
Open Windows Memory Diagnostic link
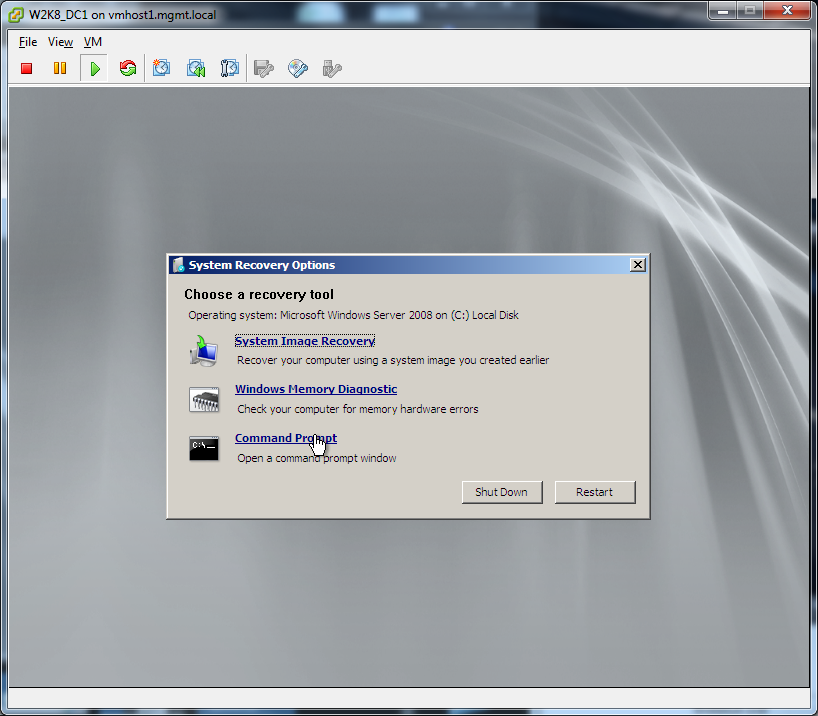coord(316,389)
